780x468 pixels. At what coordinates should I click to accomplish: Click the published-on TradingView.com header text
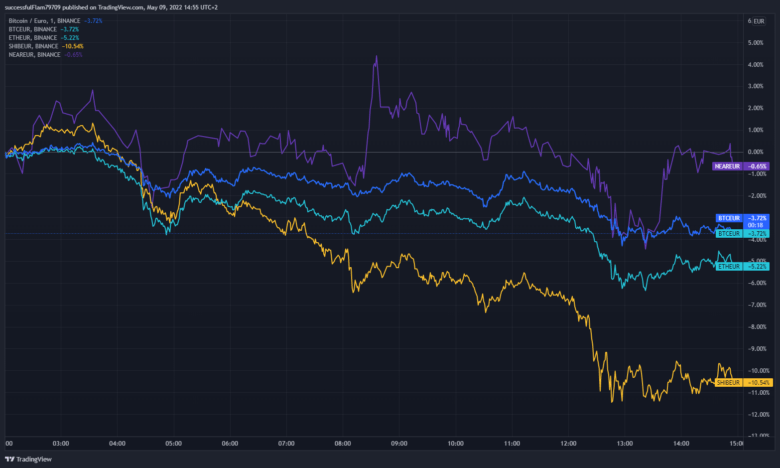click(111, 7)
